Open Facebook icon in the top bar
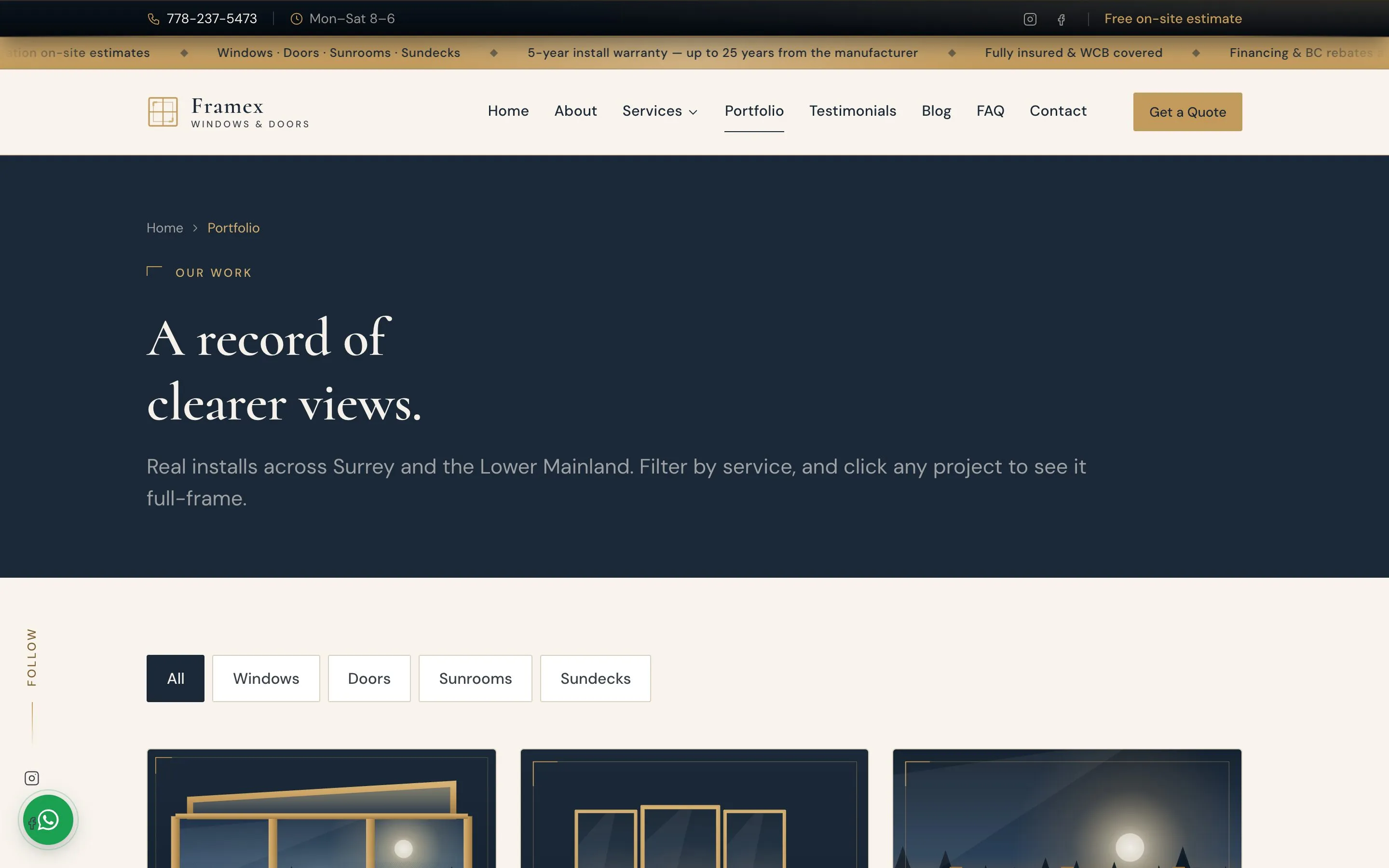The width and height of the screenshot is (1389, 868). [1061, 19]
